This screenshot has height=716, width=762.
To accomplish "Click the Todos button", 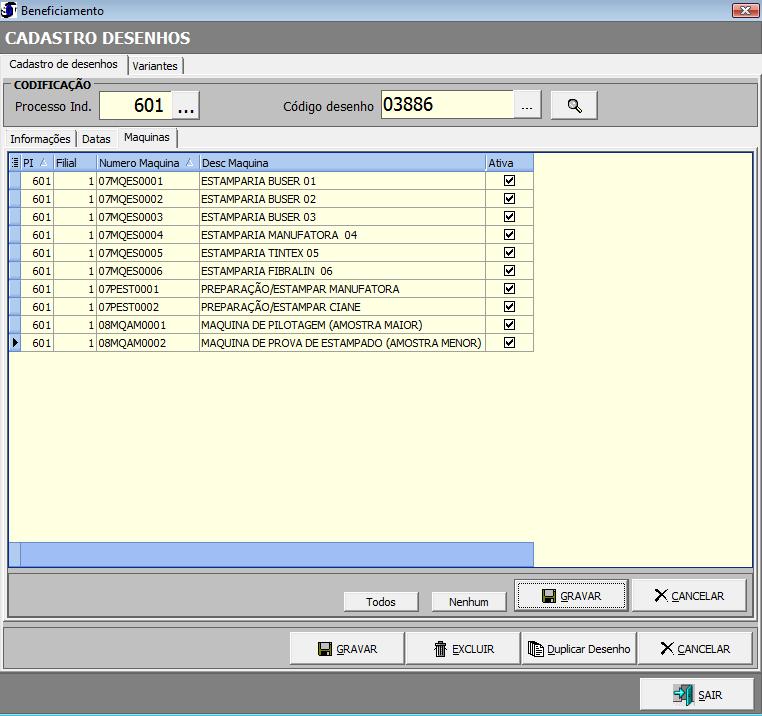I will click(x=380, y=602).
